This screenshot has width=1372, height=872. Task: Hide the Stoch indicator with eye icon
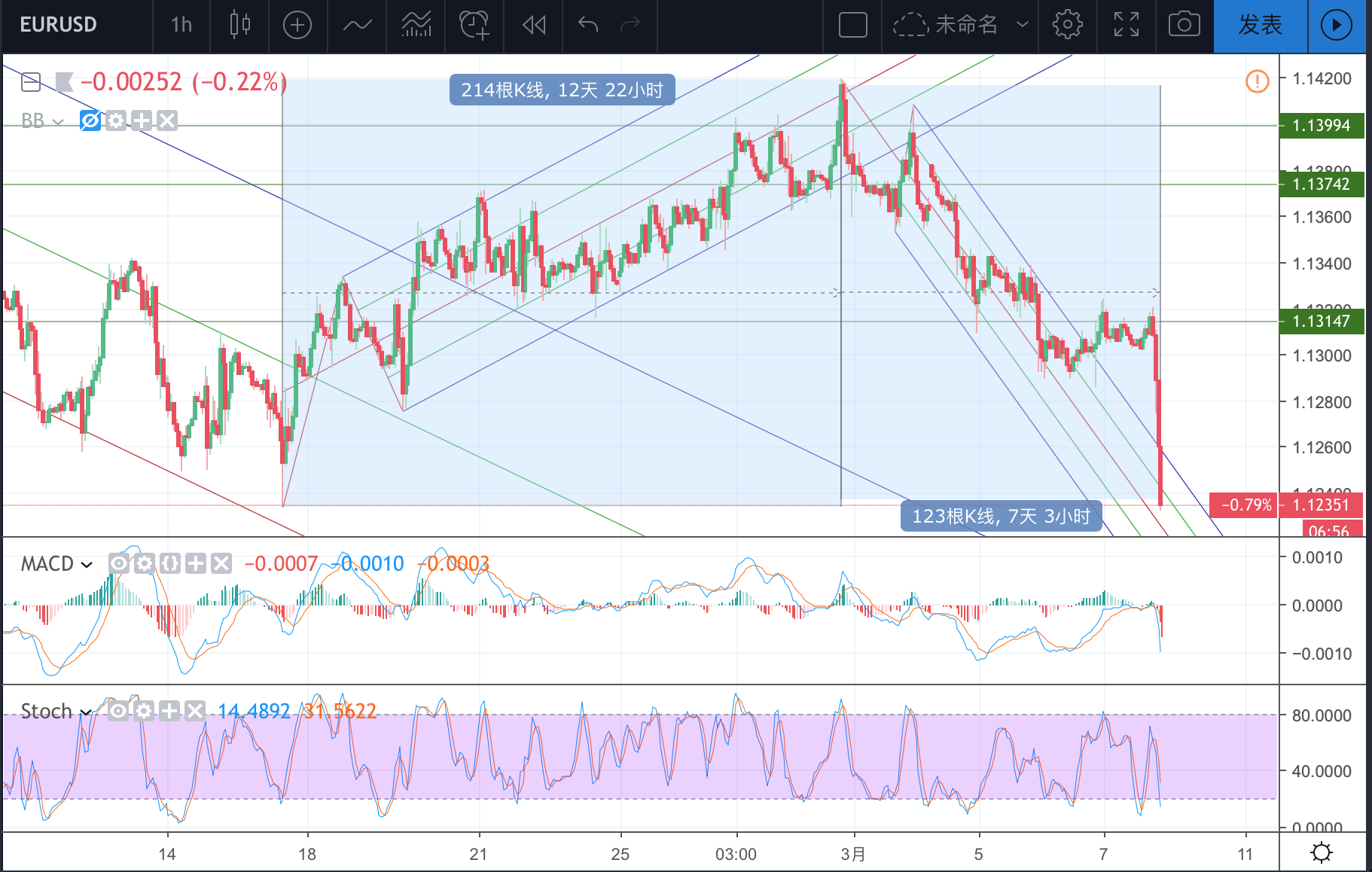[118, 711]
